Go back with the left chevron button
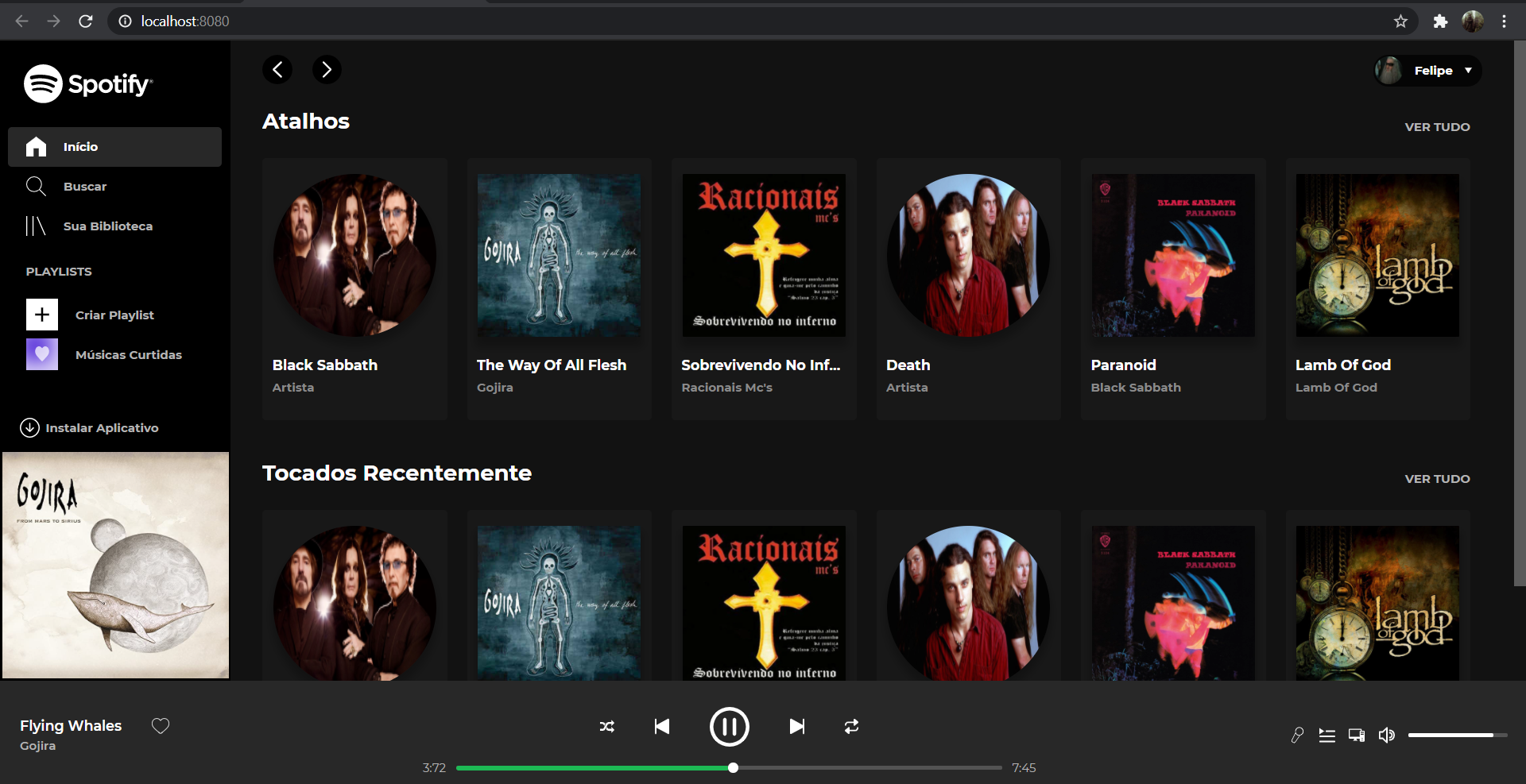 pyautogui.click(x=277, y=70)
